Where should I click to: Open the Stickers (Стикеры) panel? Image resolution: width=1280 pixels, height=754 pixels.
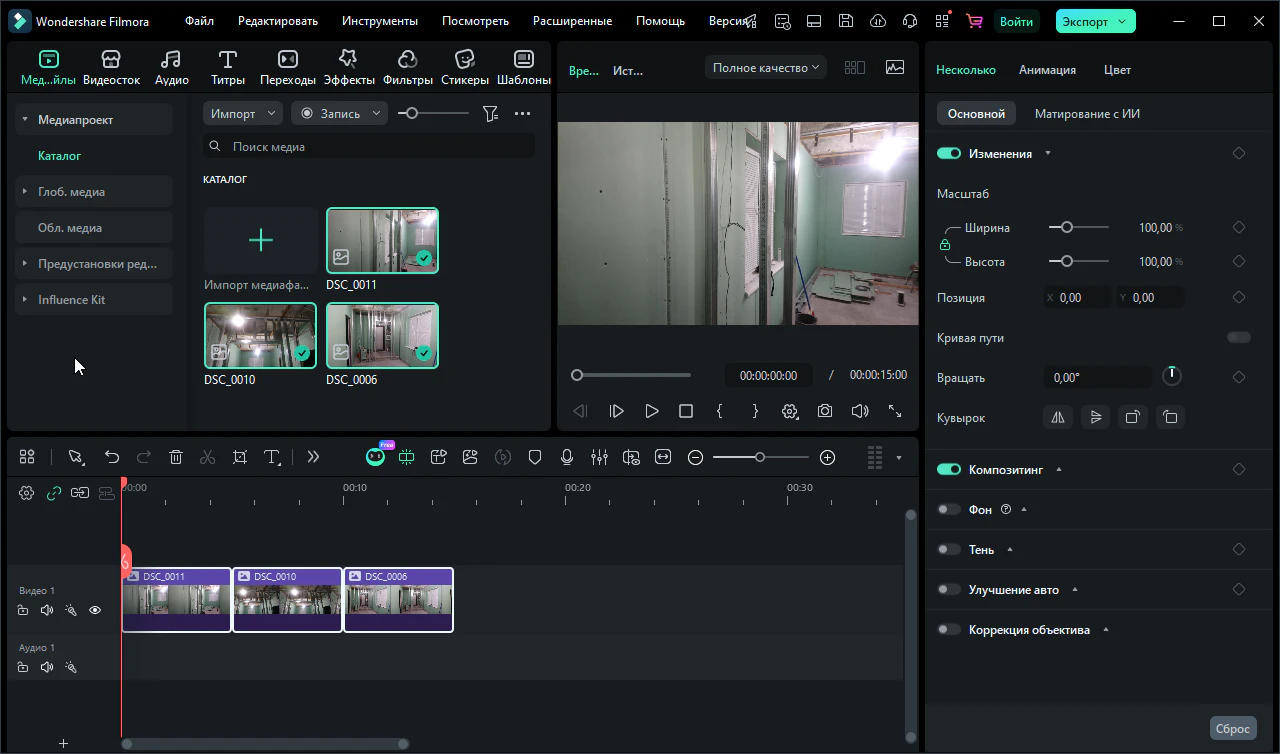pyautogui.click(x=464, y=68)
